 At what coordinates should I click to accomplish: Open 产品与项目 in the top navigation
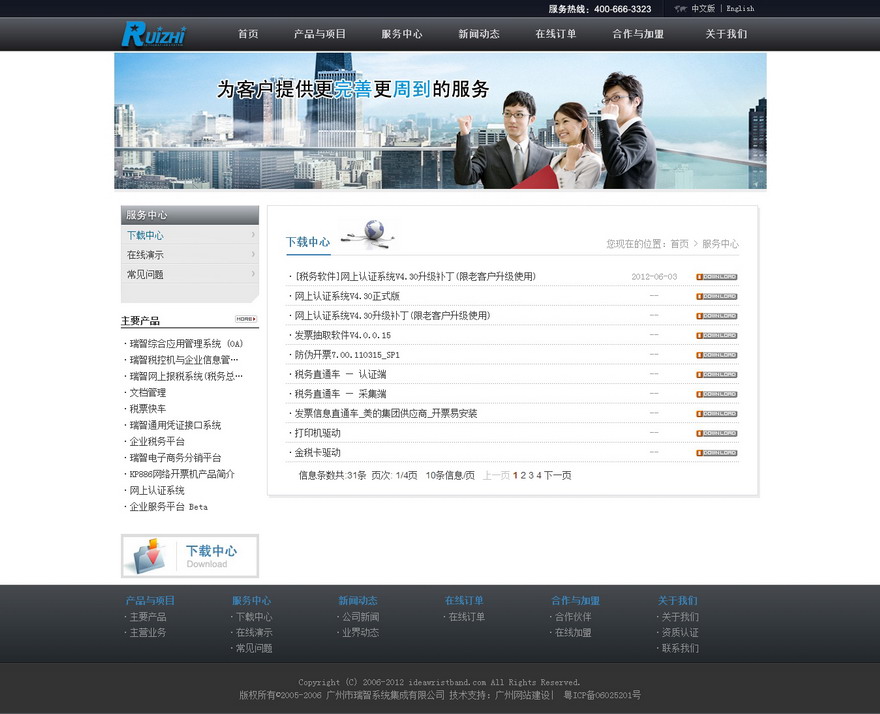(x=320, y=34)
